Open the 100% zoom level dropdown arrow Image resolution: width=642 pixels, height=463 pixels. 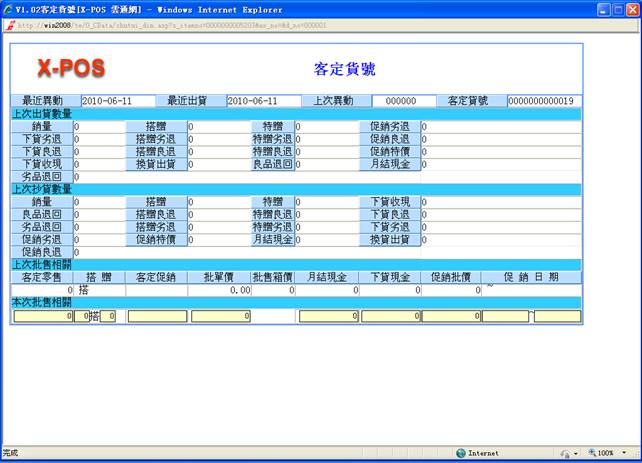[x=623, y=453]
